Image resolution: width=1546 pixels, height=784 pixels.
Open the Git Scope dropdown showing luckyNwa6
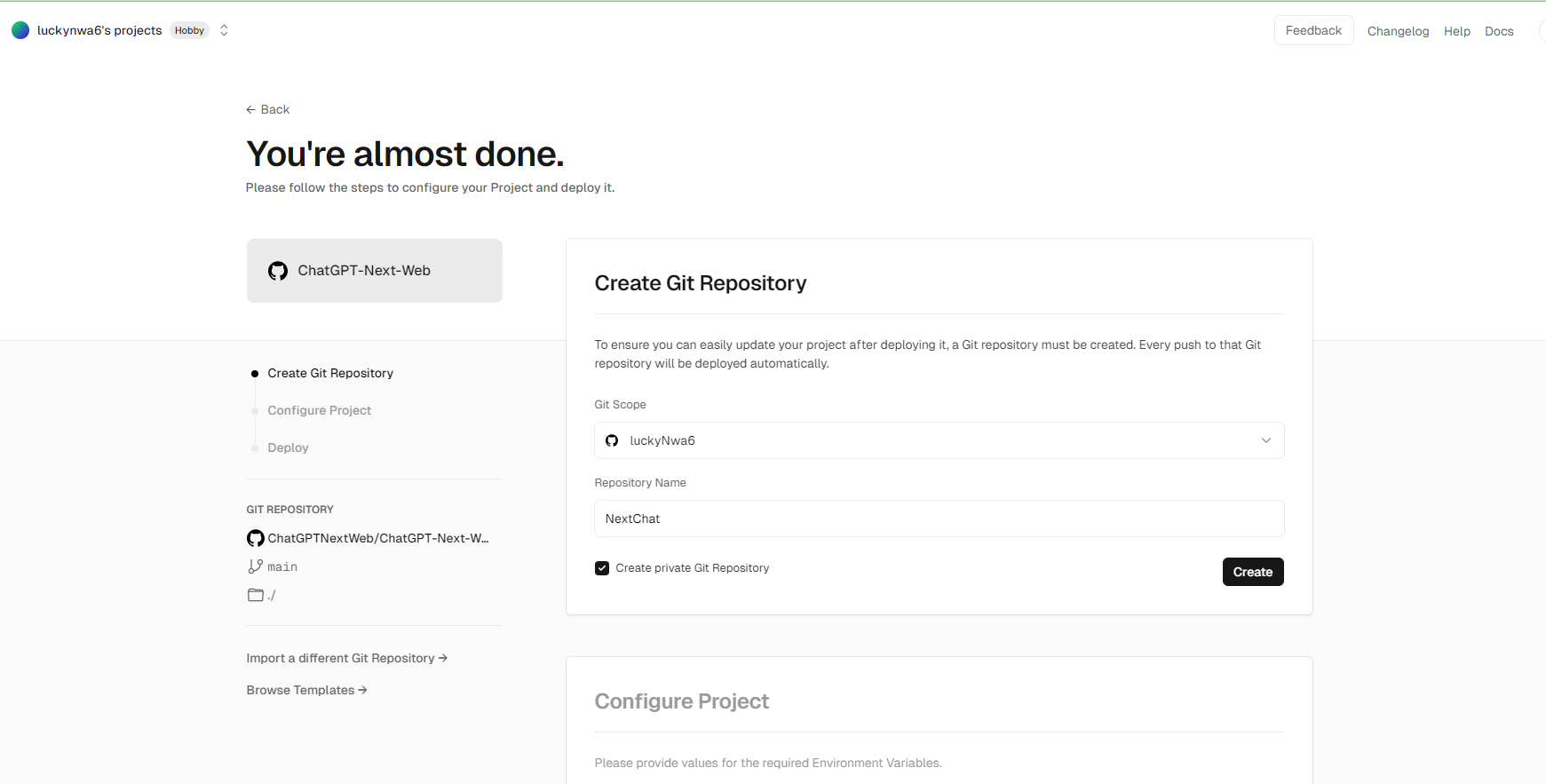coord(939,440)
